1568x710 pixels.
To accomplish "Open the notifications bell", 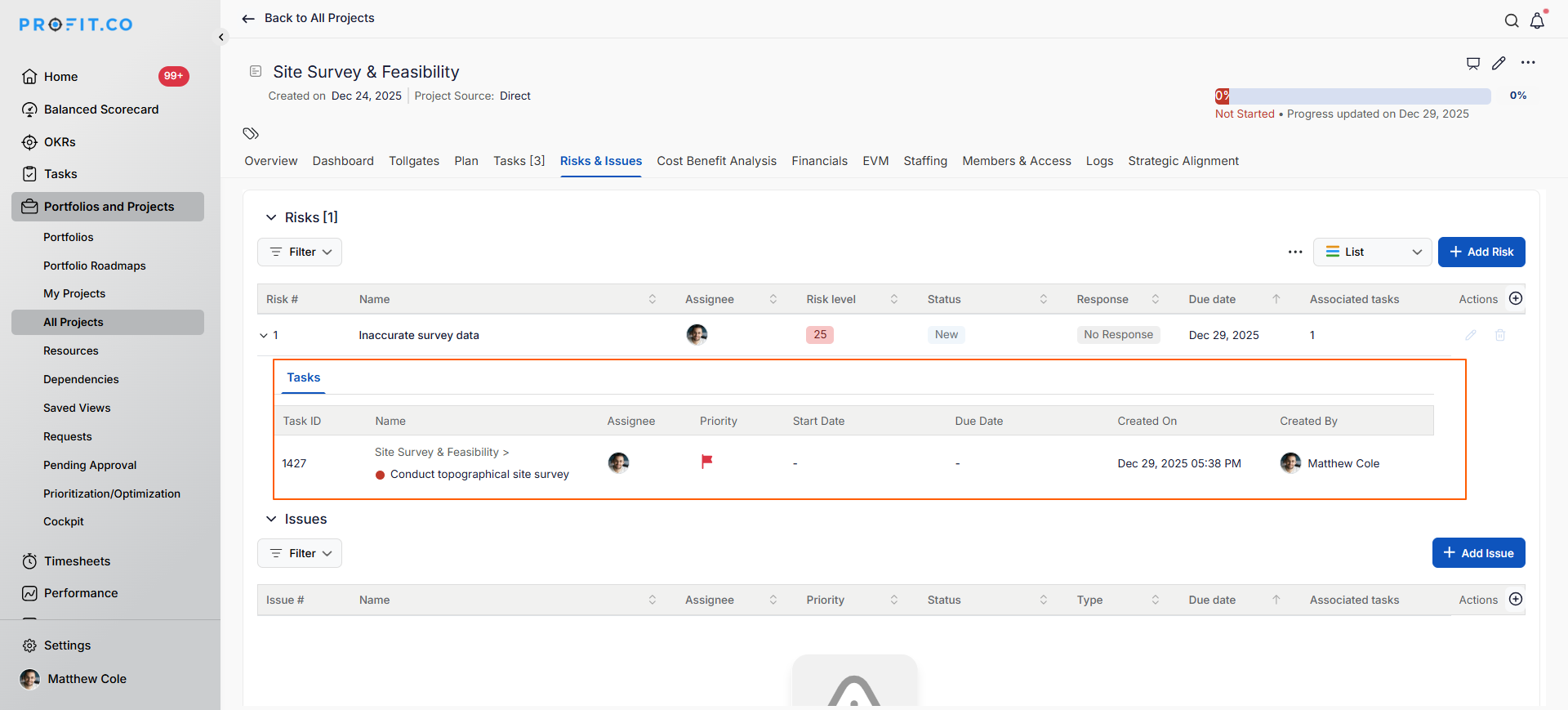I will tap(1537, 21).
